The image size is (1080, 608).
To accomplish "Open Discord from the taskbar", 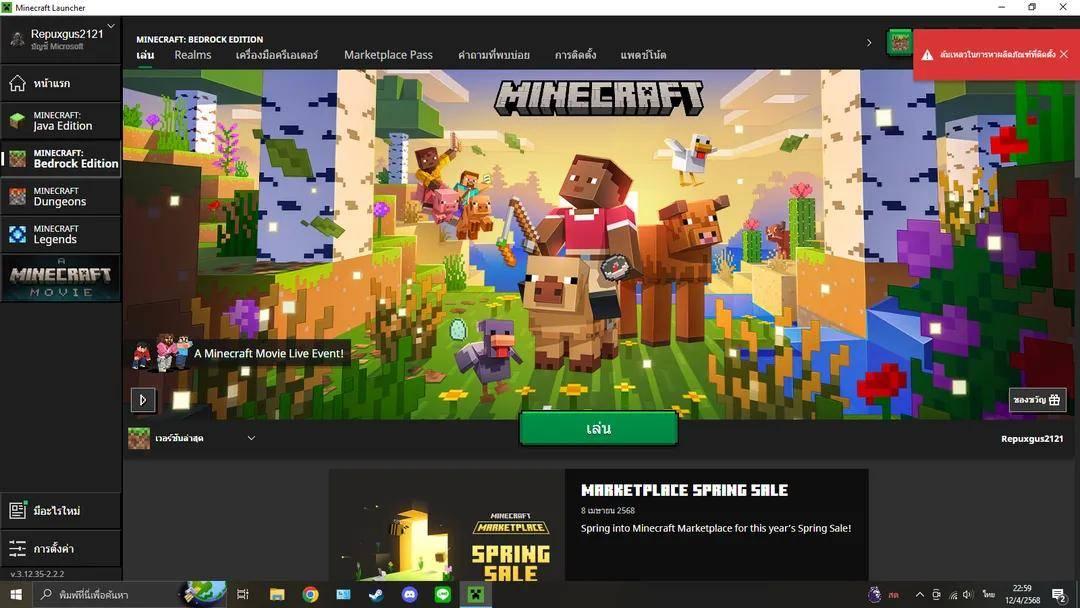I will [x=409, y=594].
